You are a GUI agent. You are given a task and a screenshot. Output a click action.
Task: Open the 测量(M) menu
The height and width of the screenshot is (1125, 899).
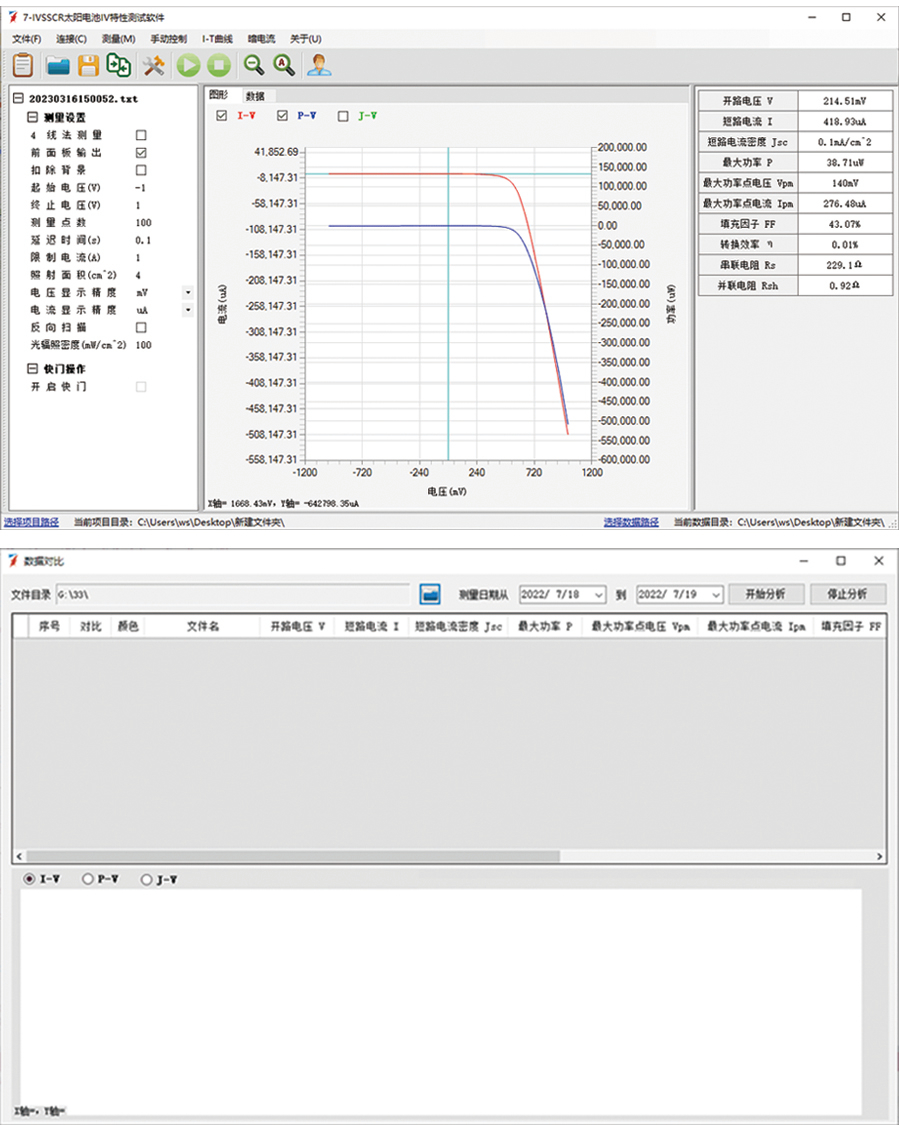[x=118, y=38]
